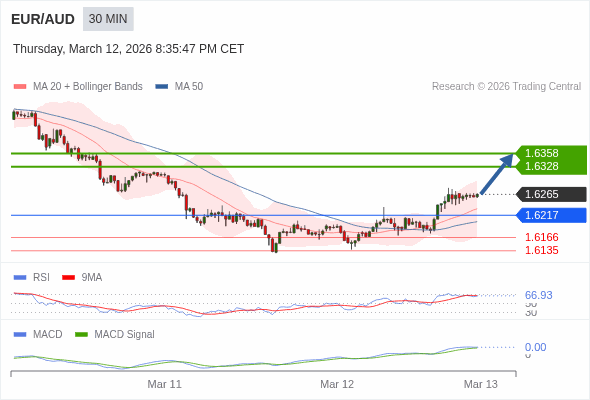This screenshot has height=400, width=590.
Task: Click the MACD legend label
Action: 48,334
